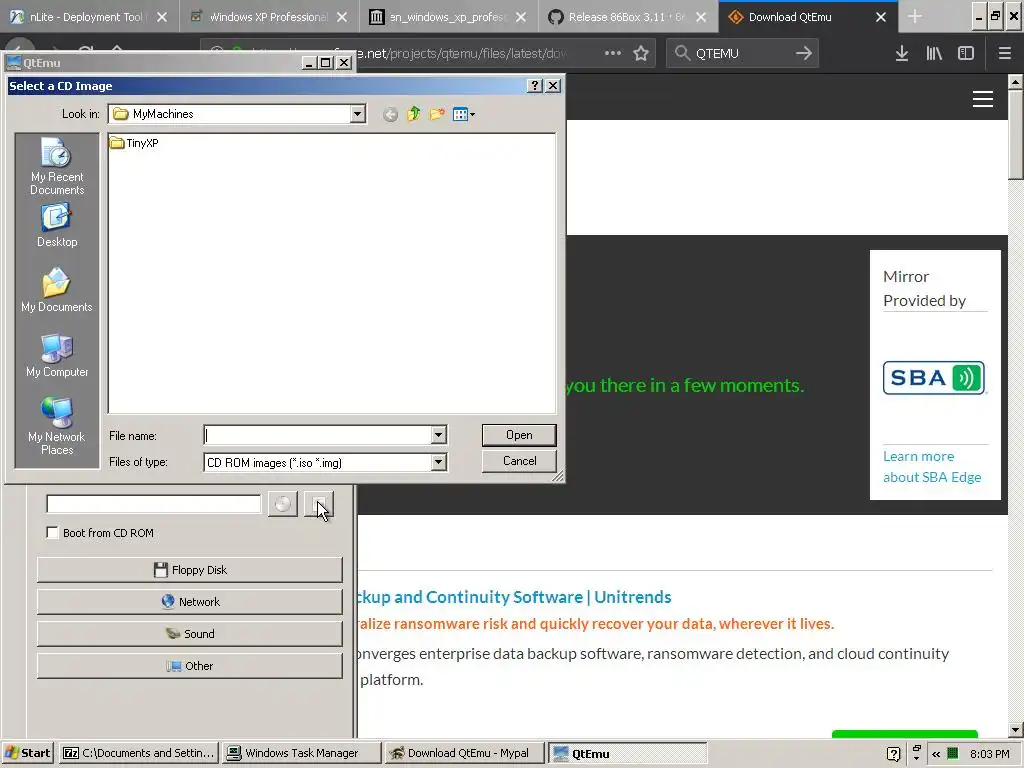
Task: Click the QtEmu taskbar button
Action: (x=627, y=753)
